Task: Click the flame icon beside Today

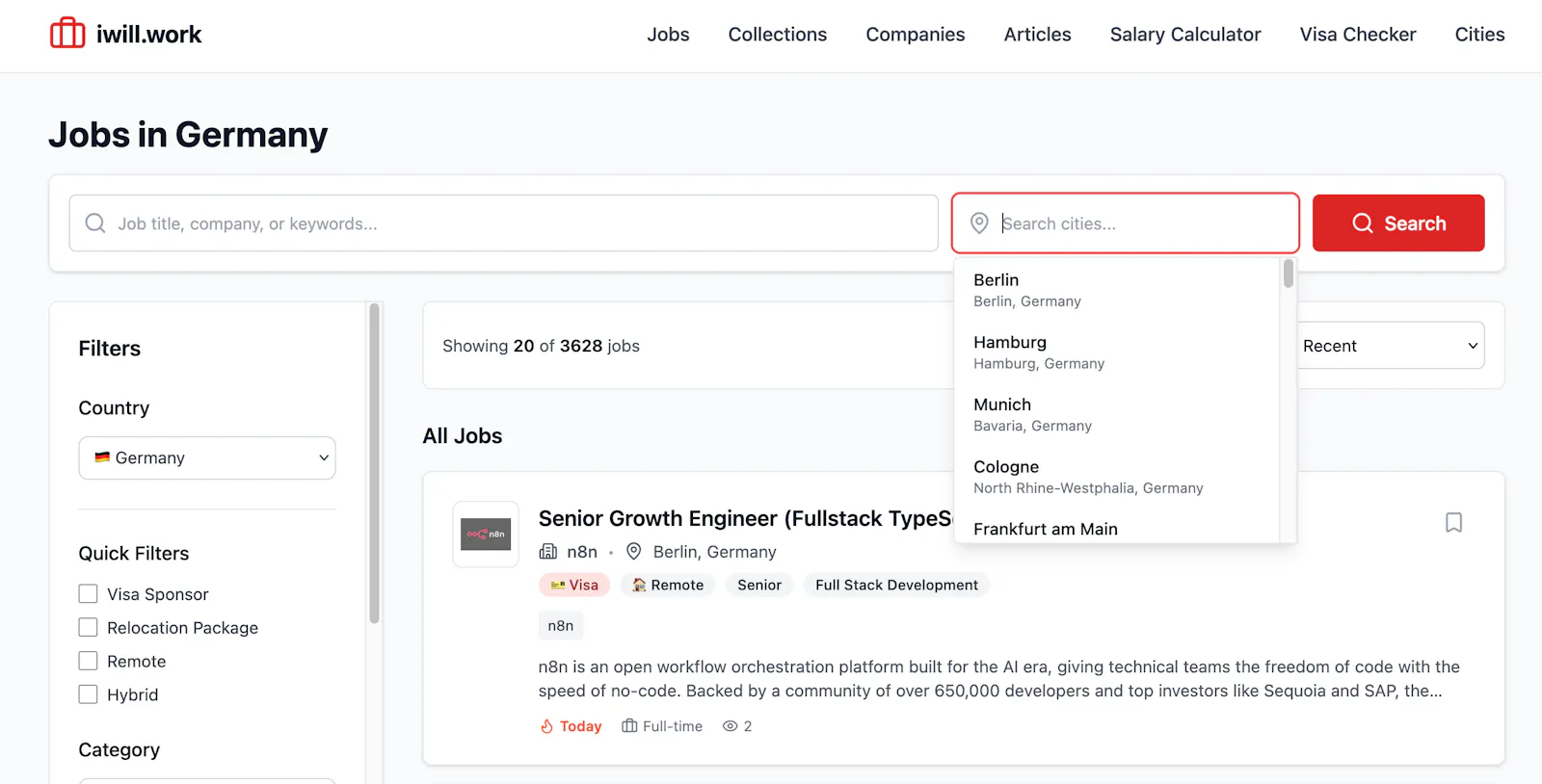Action: [546, 726]
